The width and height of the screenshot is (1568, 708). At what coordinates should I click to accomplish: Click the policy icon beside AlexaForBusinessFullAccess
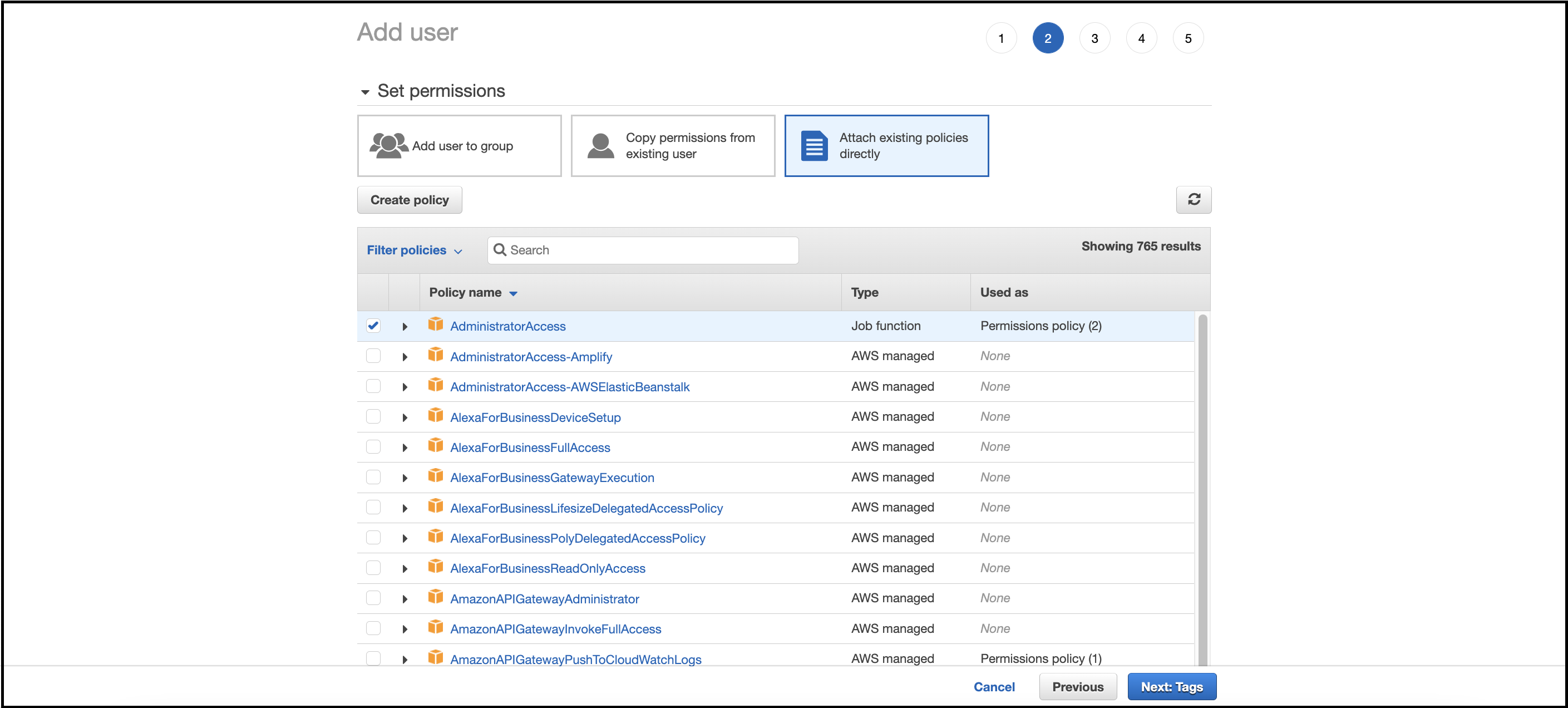click(x=435, y=445)
